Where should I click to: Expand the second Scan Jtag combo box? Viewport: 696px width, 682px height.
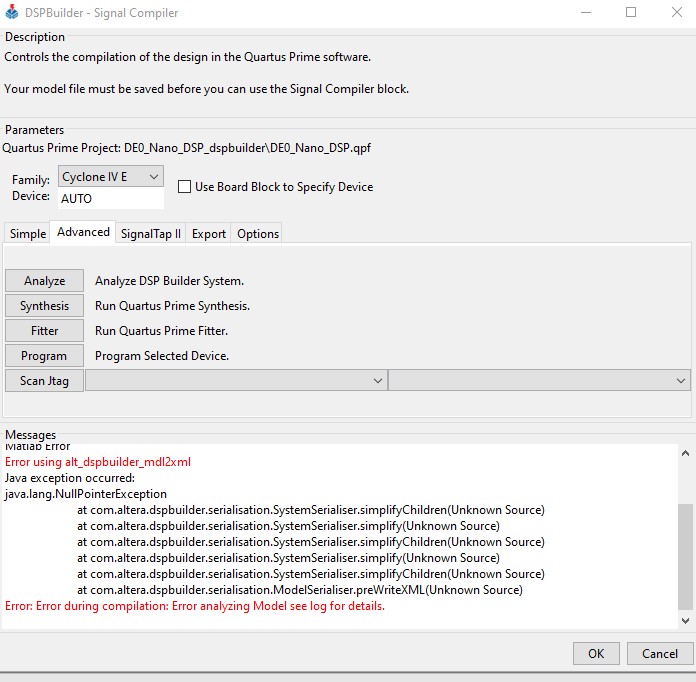point(539,381)
